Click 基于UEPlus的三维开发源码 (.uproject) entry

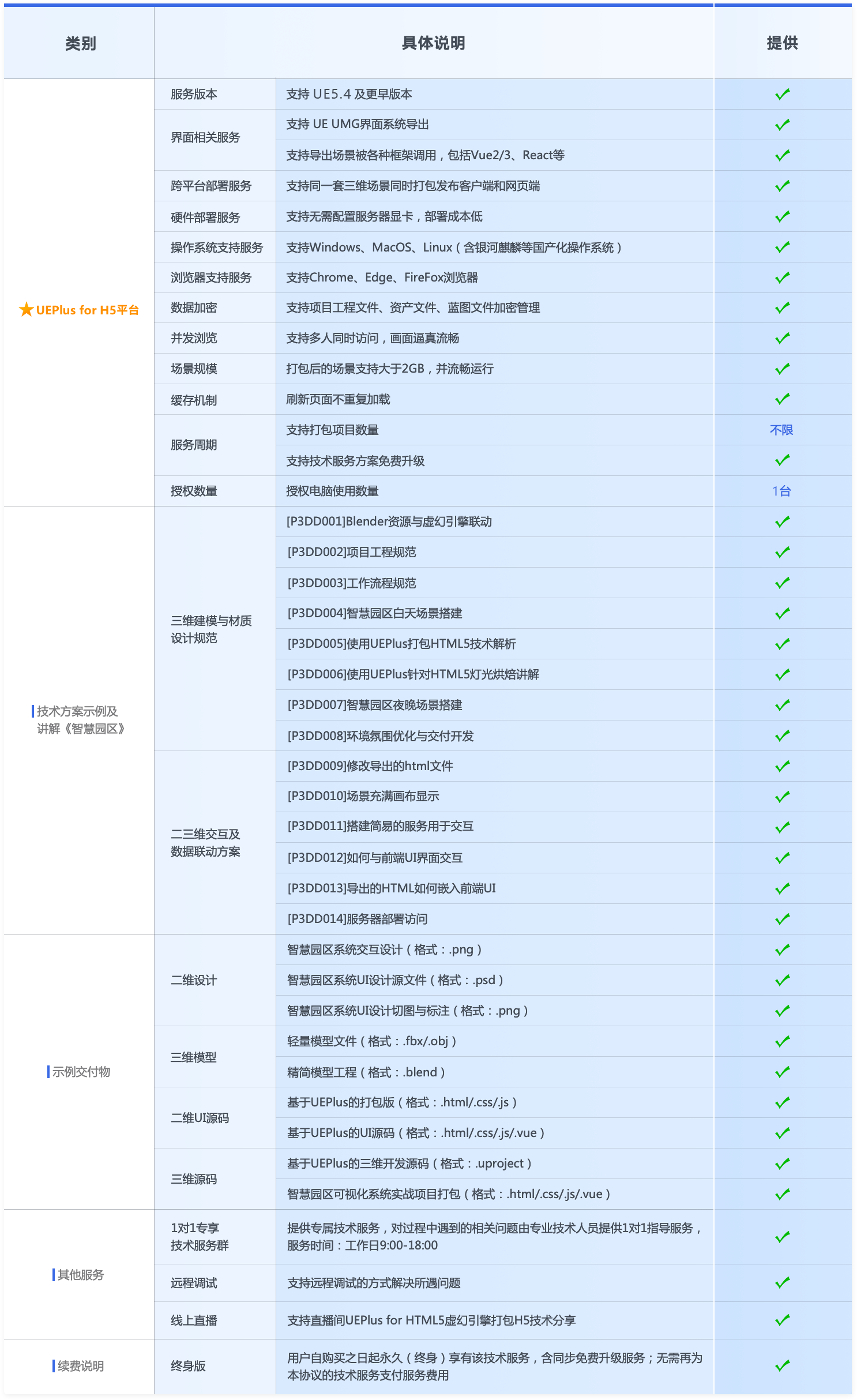409,1163
